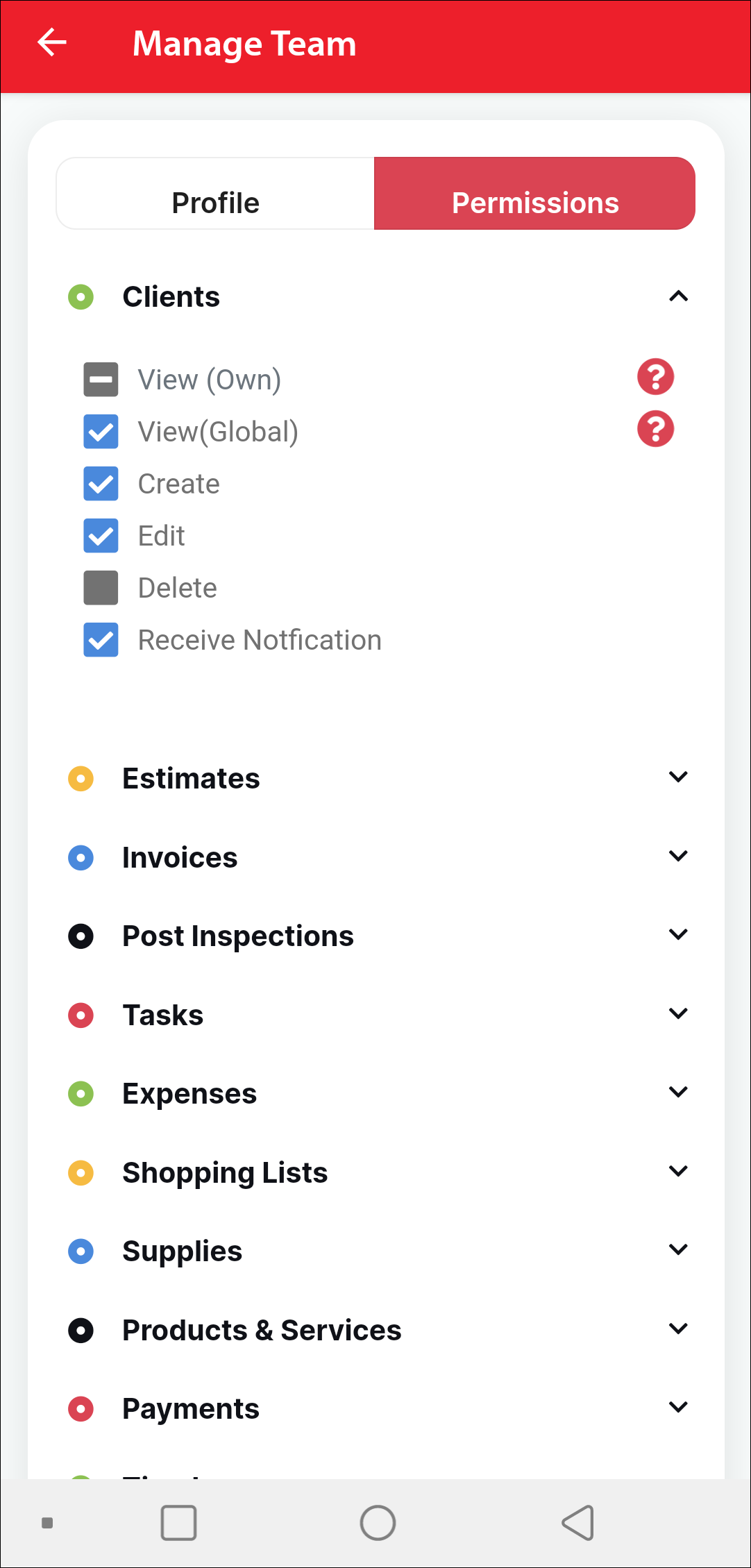This screenshot has height=1568, width=751.
Task: Click the black bullet beside Post Inspections
Action: point(81,936)
